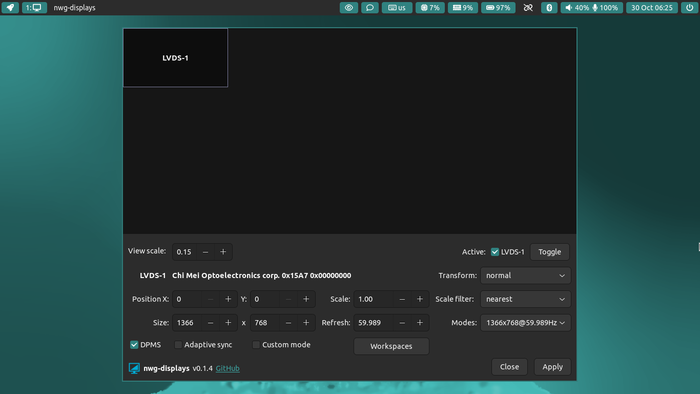Screen dimensions: 700x394
Task: Click the us keyboard layout indicator
Action: [397, 8]
